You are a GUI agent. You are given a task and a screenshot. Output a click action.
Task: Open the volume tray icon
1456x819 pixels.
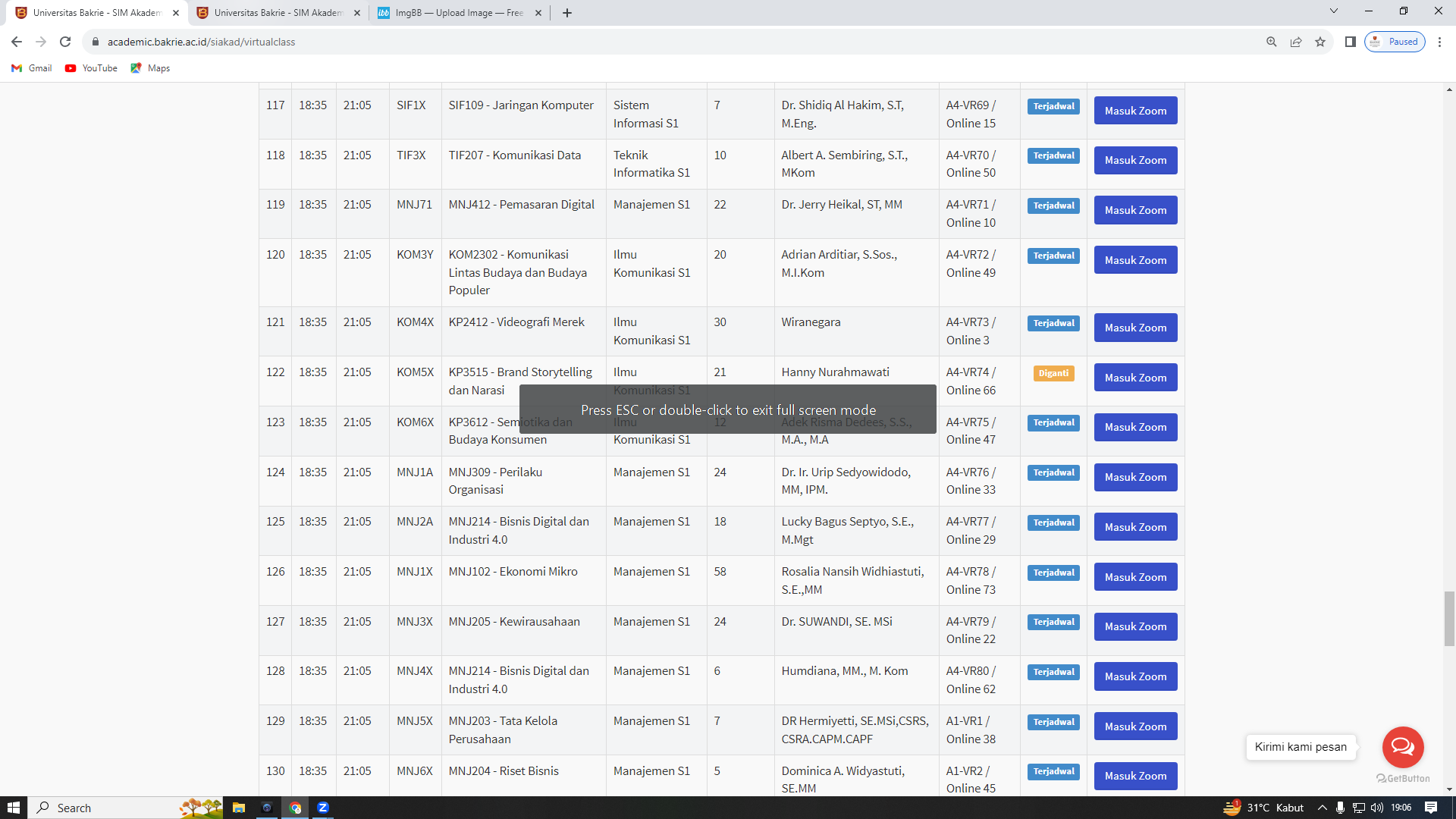pyautogui.click(x=1376, y=808)
